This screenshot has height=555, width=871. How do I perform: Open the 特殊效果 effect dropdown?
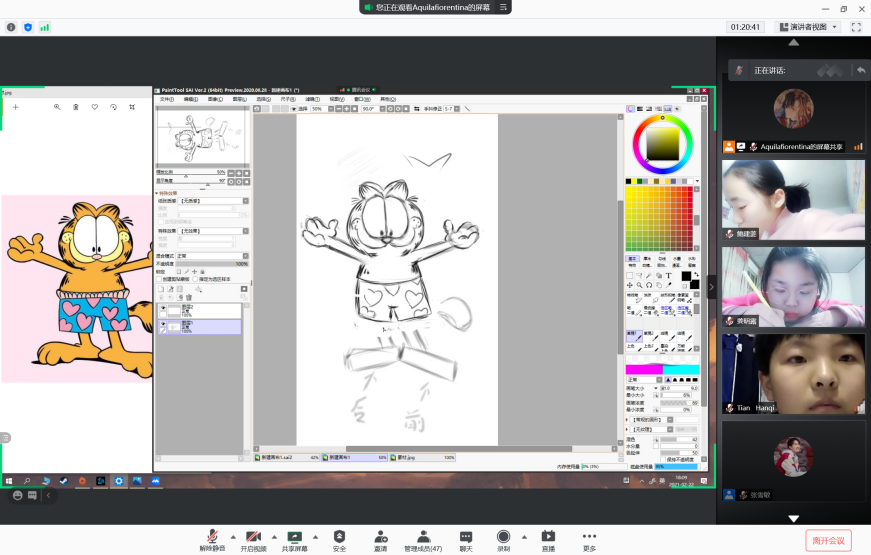[213, 231]
